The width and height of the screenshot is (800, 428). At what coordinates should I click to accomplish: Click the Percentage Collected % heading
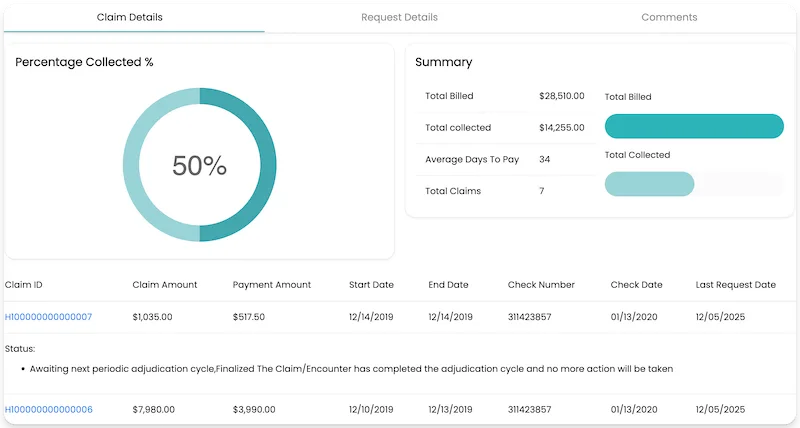84,62
